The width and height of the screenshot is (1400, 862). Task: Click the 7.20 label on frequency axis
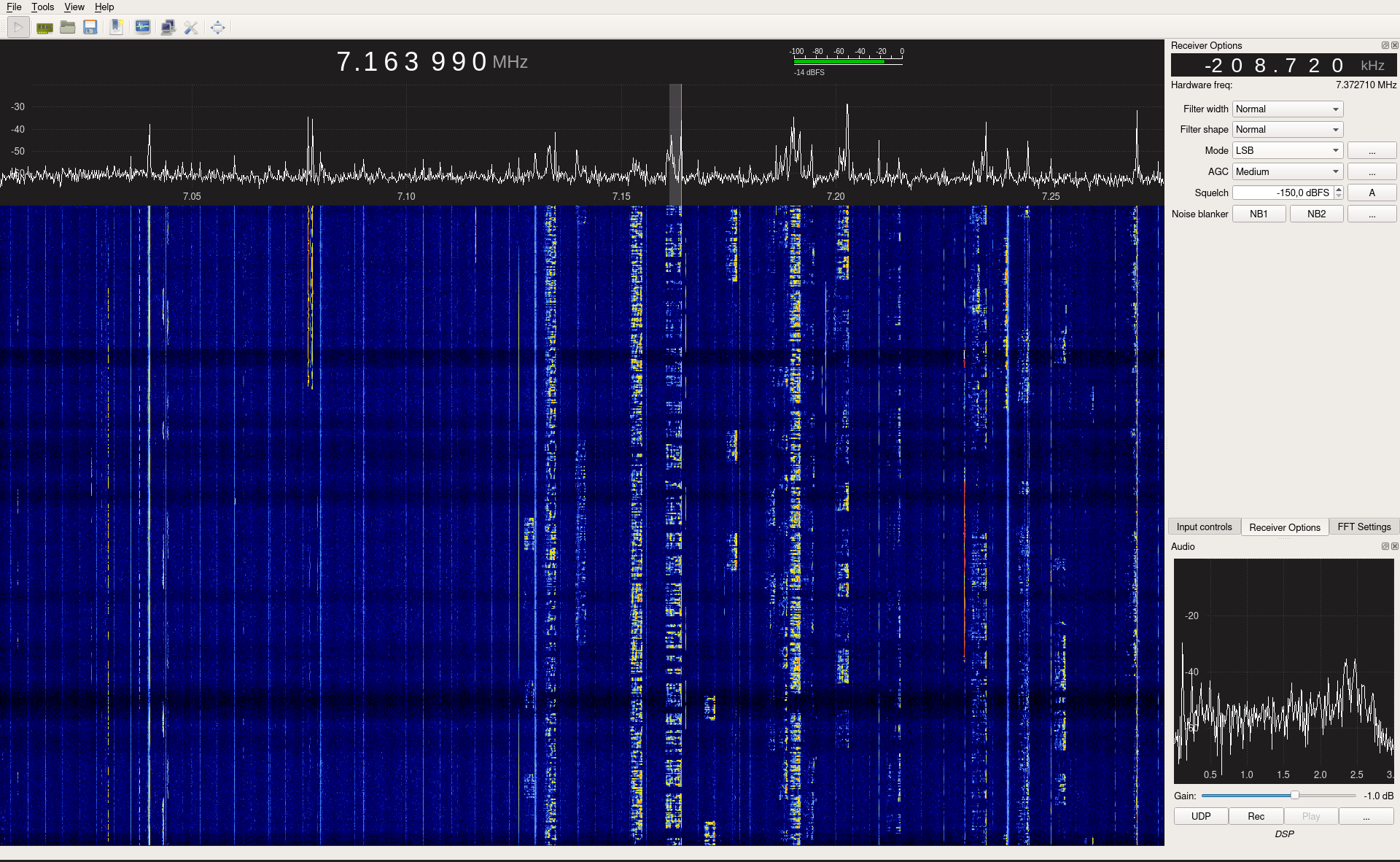[836, 196]
